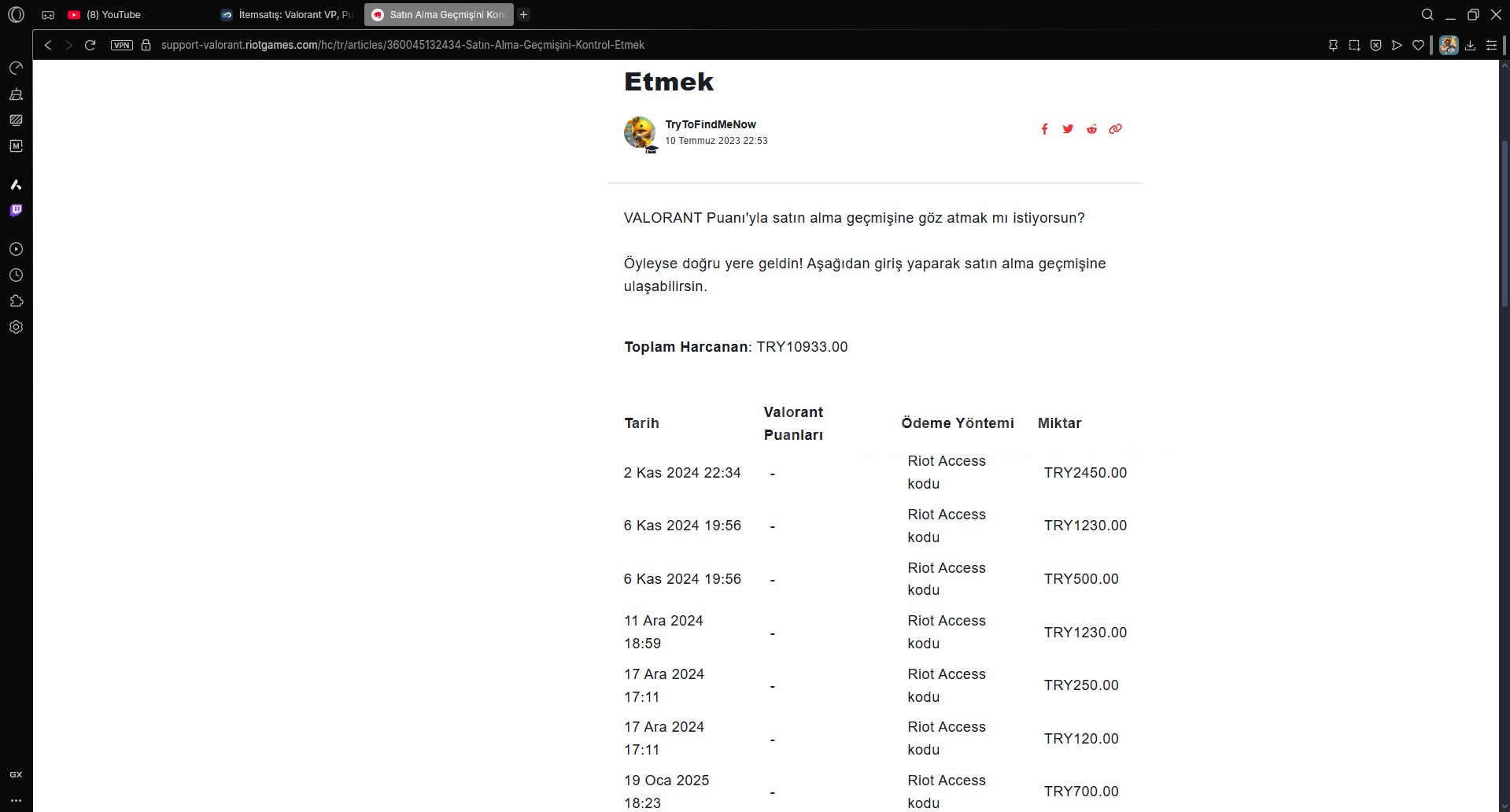
Task: Click the Toplam Harcanan label
Action: coord(686,347)
